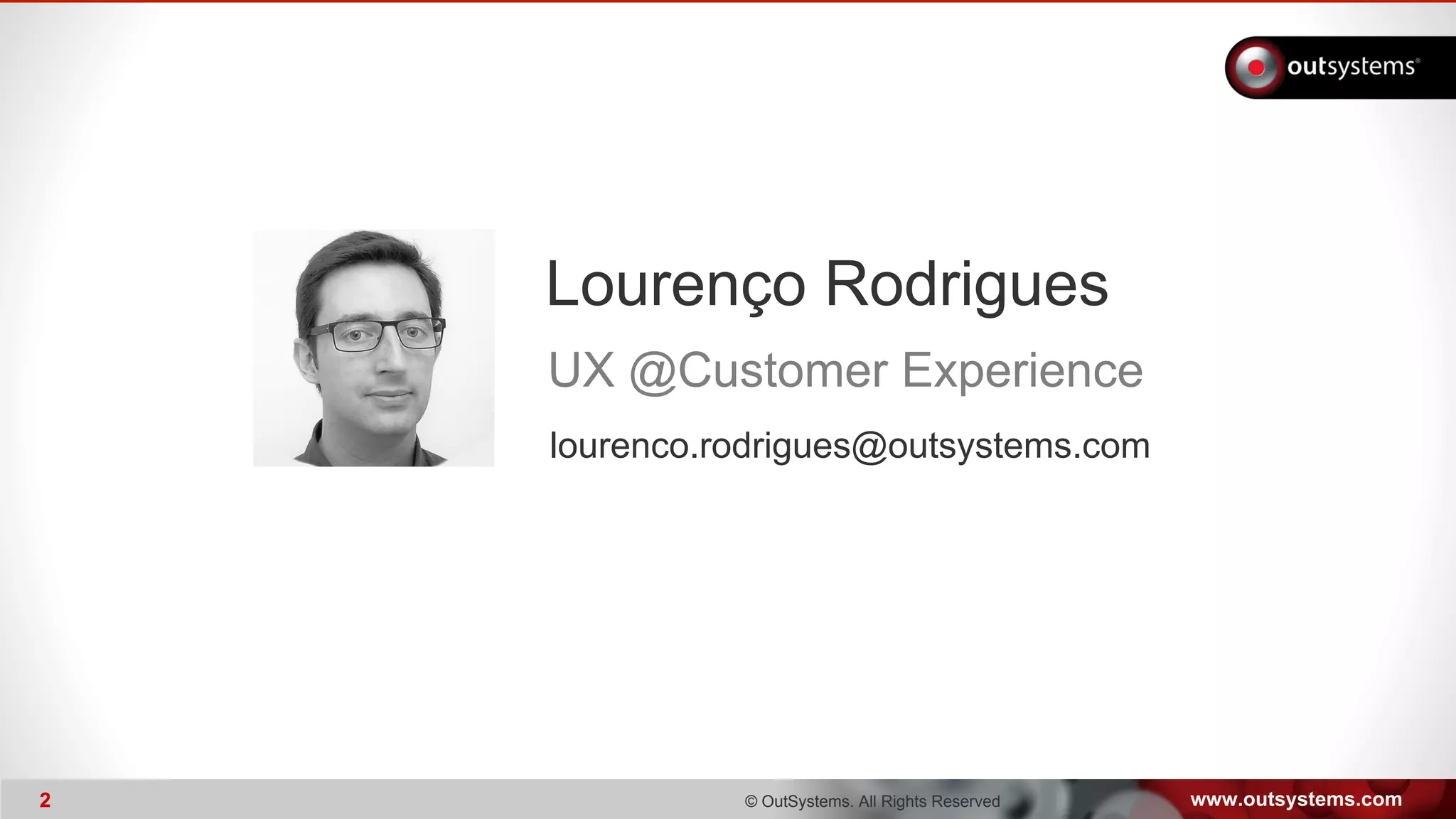
Task: Select the All Rights Reserved text
Action: pos(929,801)
